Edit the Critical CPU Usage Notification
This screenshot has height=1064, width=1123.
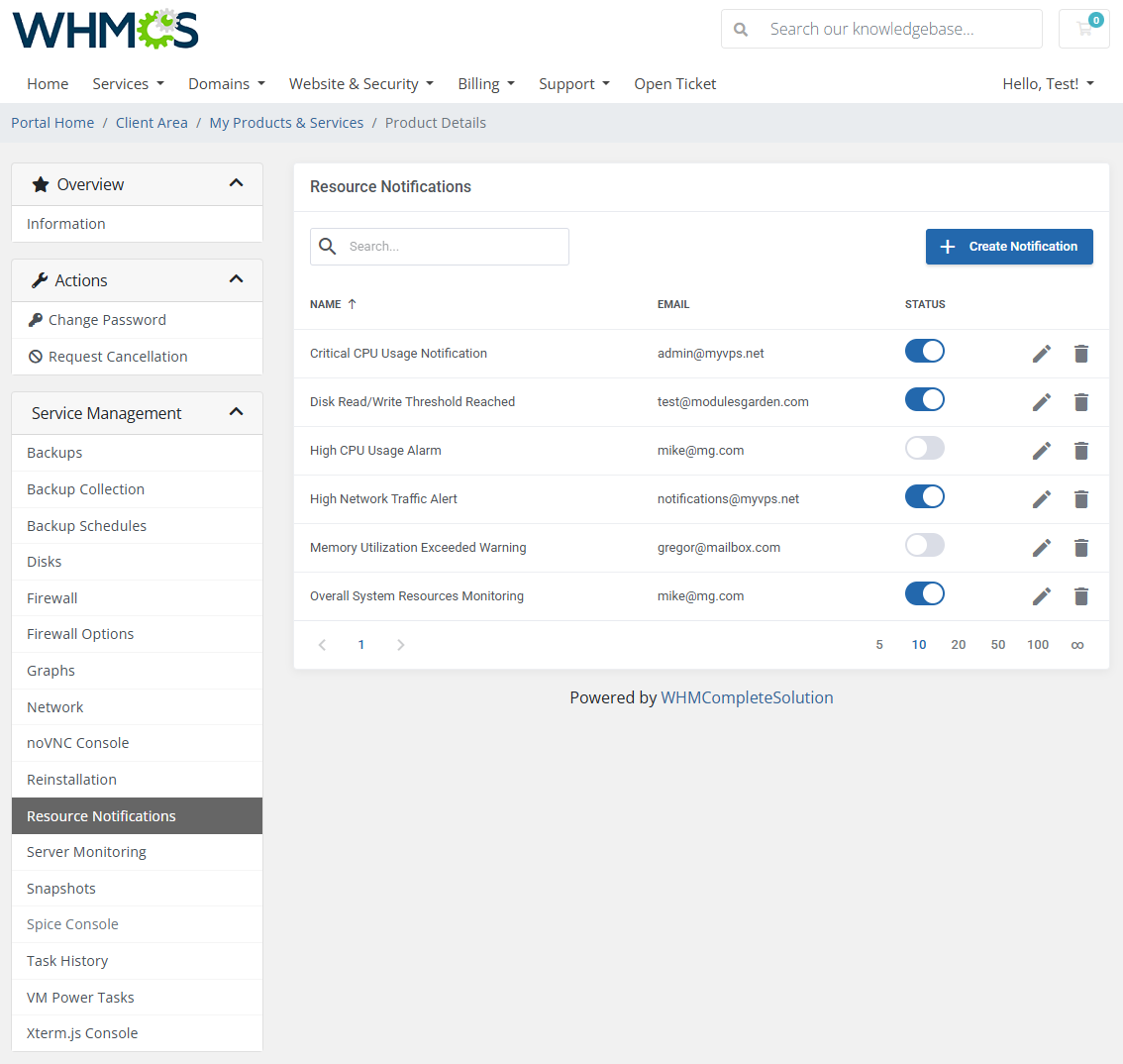pos(1042,353)
